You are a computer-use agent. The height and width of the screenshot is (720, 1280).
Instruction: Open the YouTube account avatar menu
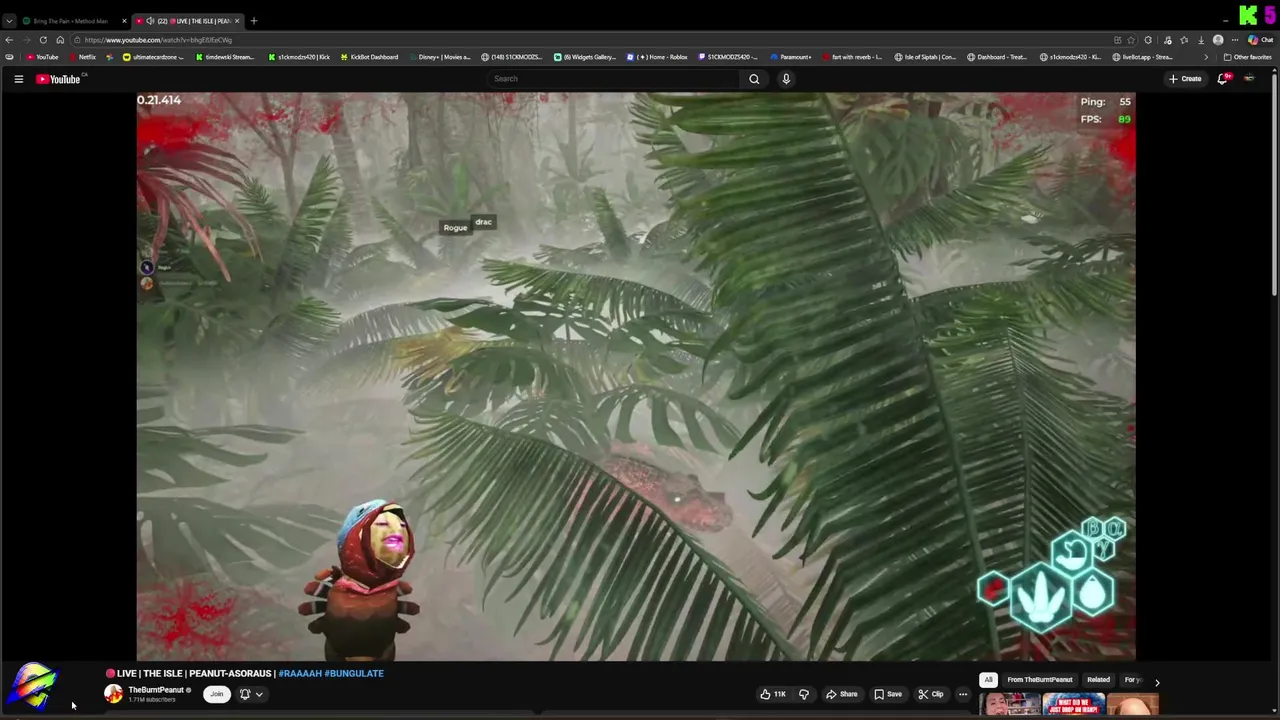coord(1249,79)
